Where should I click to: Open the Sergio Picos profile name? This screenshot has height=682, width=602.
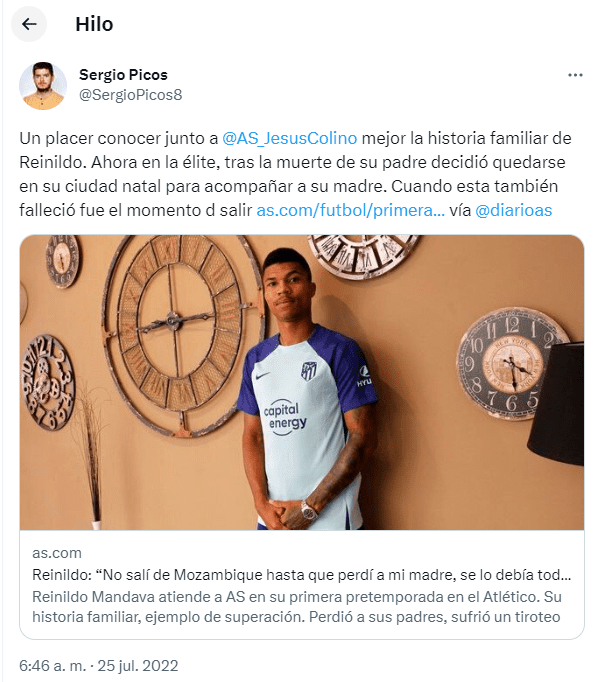pyautogui.click(x=123, y=75)
